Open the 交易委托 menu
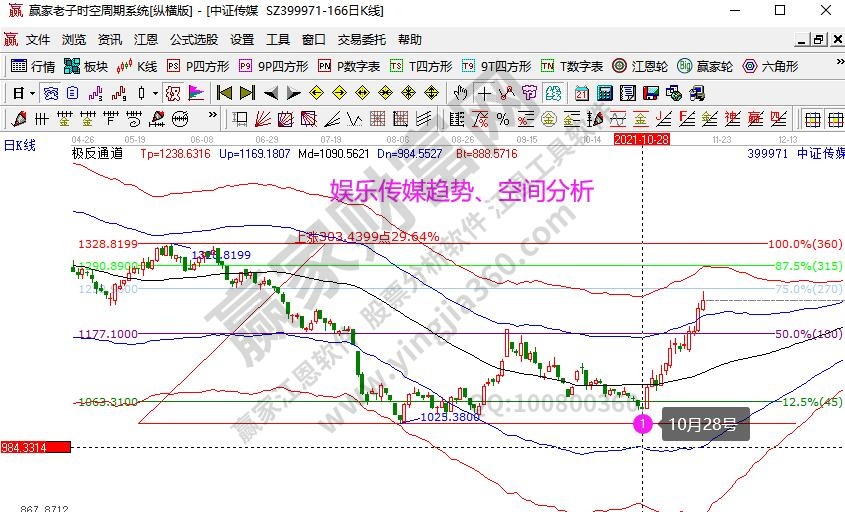This screenshot has height=512, width=845. [362, 39]
